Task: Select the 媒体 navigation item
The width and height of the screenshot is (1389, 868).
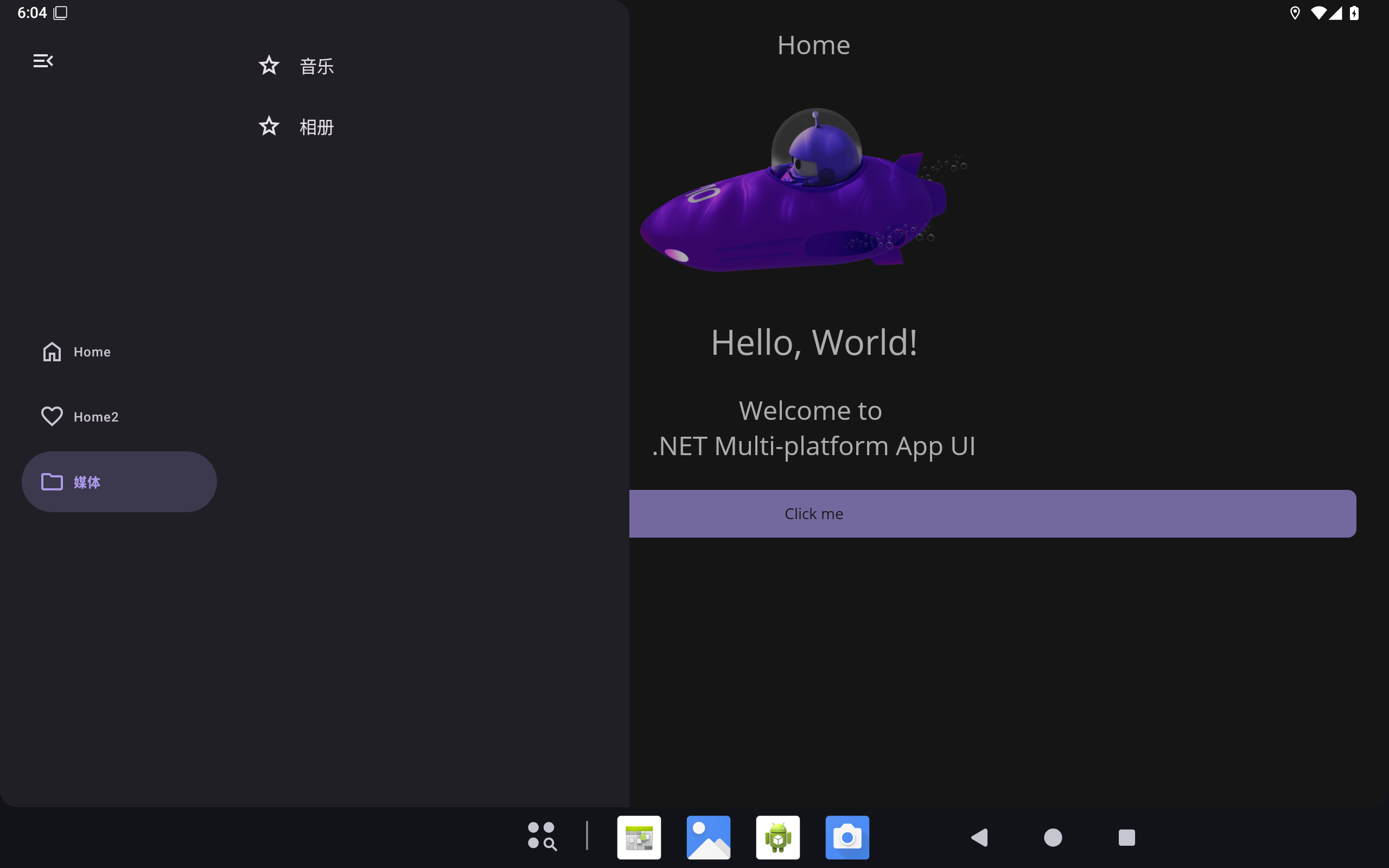Action: 119,482
